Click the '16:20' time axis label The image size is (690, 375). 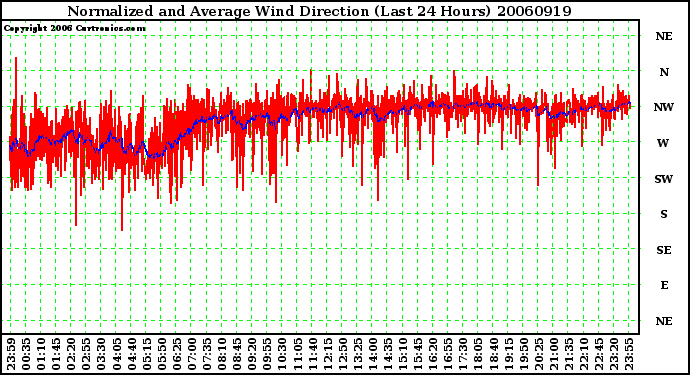433,354
